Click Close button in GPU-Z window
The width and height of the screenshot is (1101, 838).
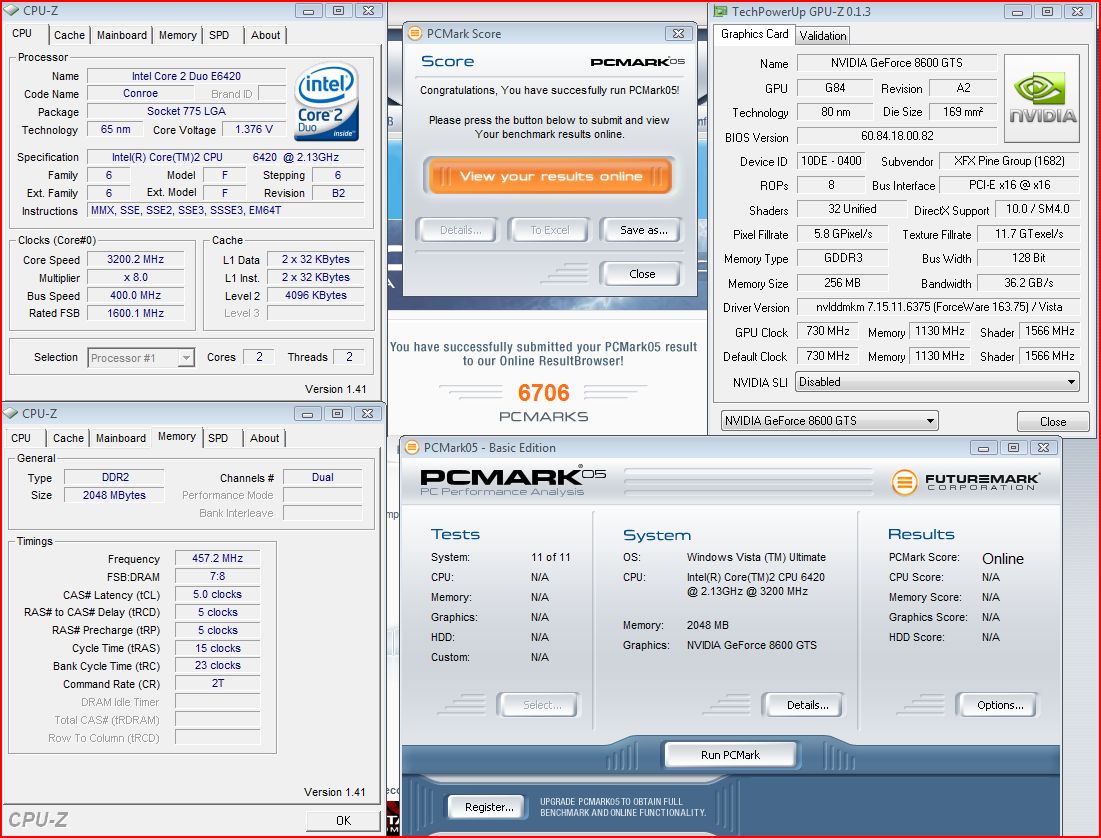1053,421
